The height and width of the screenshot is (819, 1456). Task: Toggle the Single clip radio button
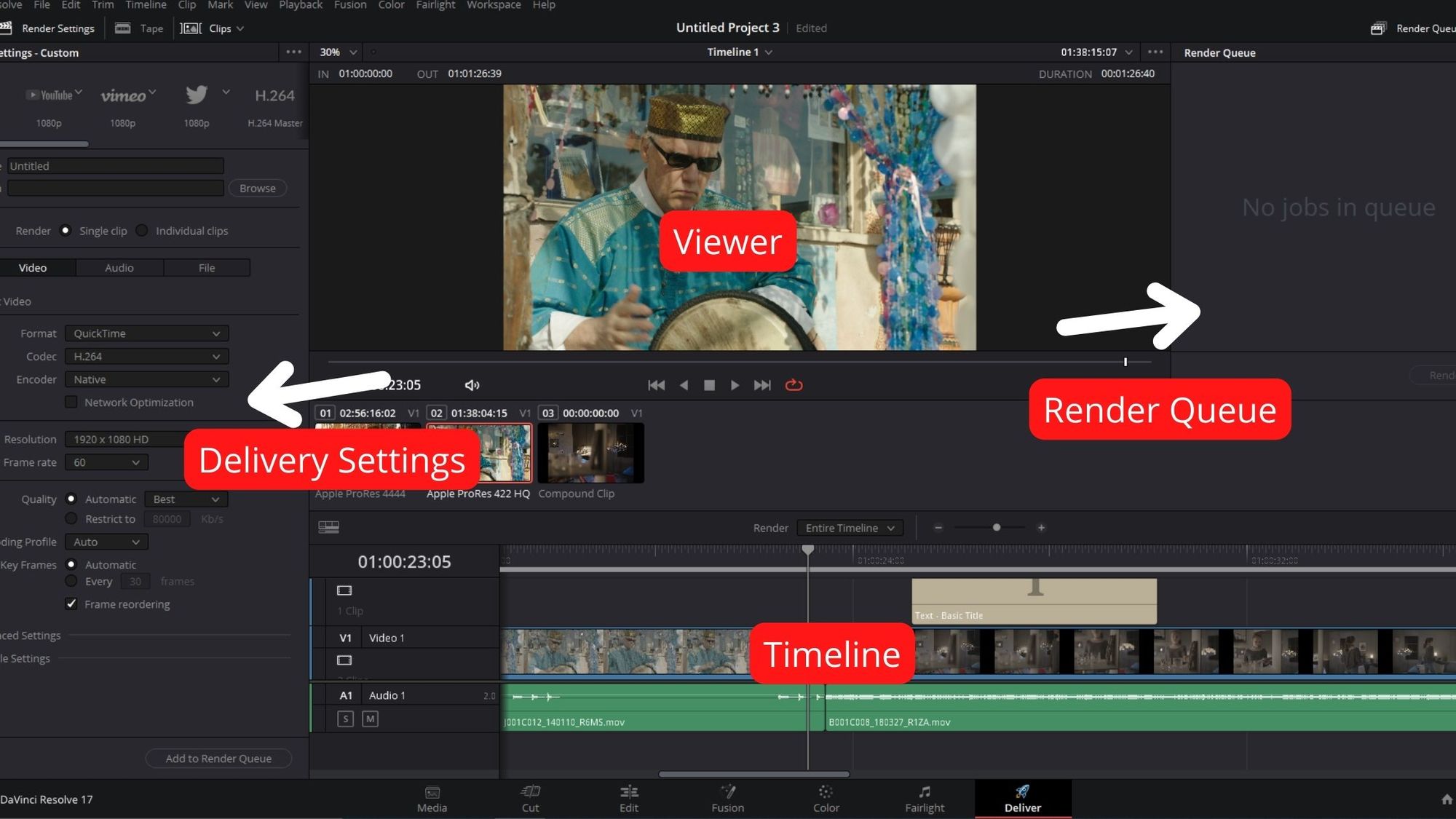point(65,230)
